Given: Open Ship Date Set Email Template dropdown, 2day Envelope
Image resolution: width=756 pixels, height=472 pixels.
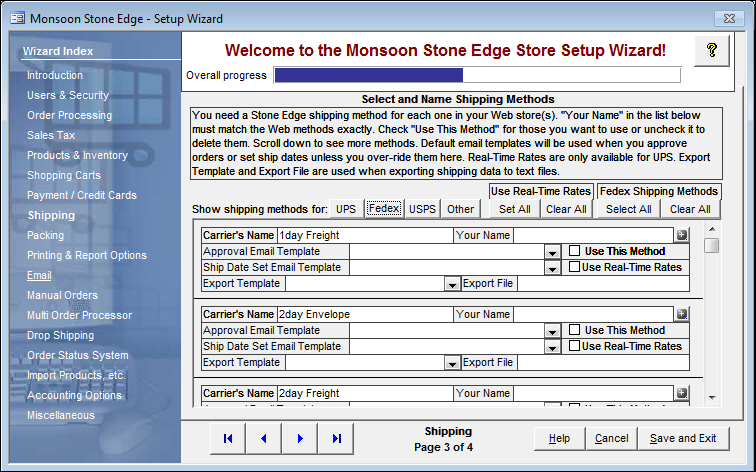Looking at the screenshot, I should 552,347.
